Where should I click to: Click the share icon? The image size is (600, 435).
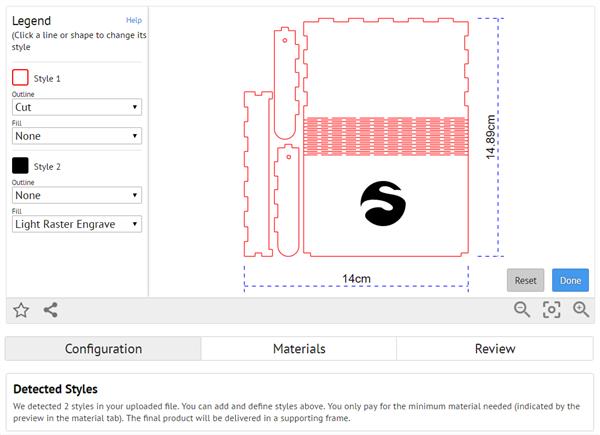click(51, 310)
